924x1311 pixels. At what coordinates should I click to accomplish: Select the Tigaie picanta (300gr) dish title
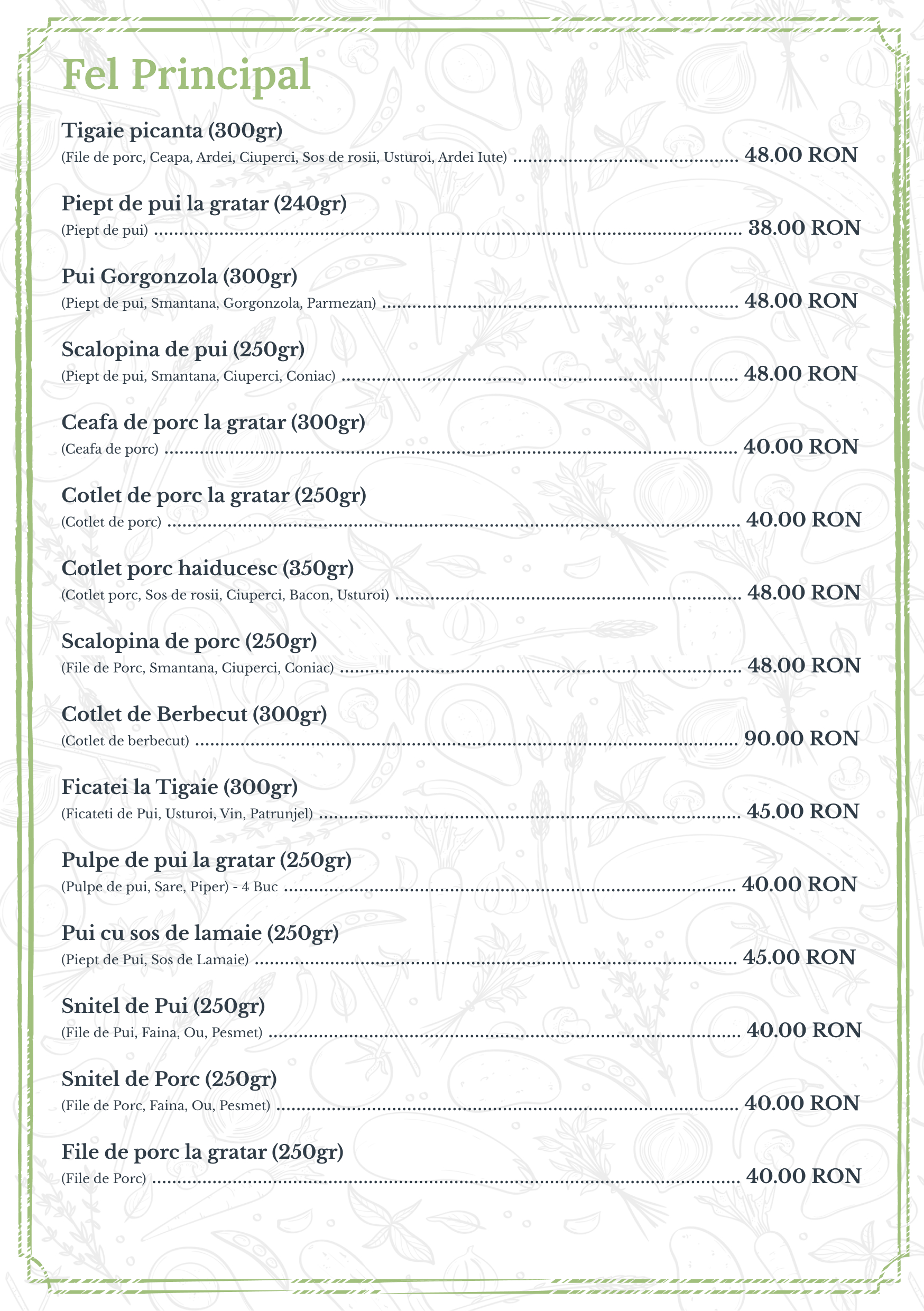[x=172, y=131]
